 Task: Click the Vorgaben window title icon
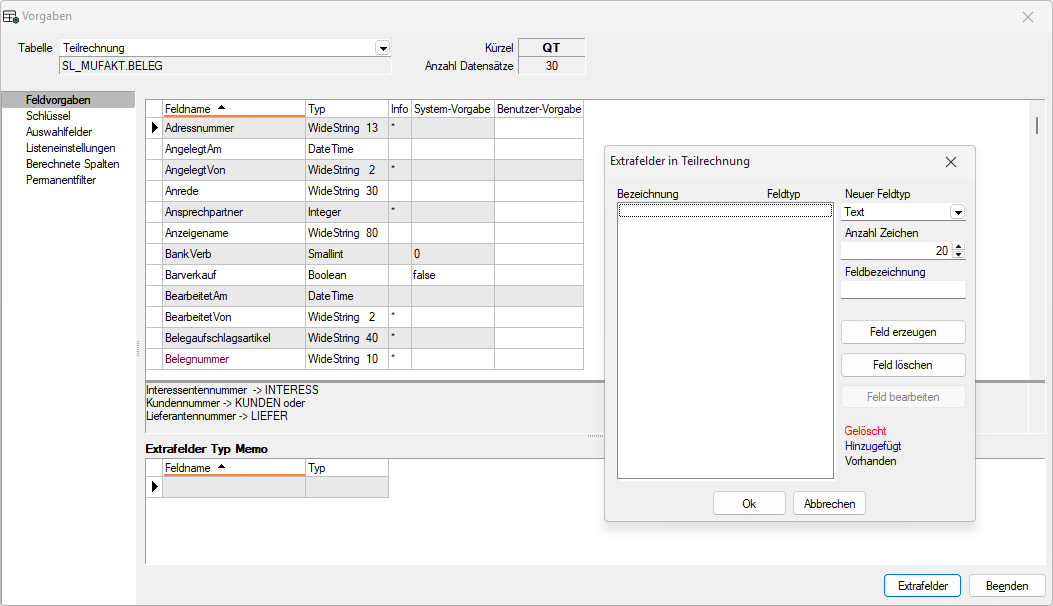tap(11, 17)
